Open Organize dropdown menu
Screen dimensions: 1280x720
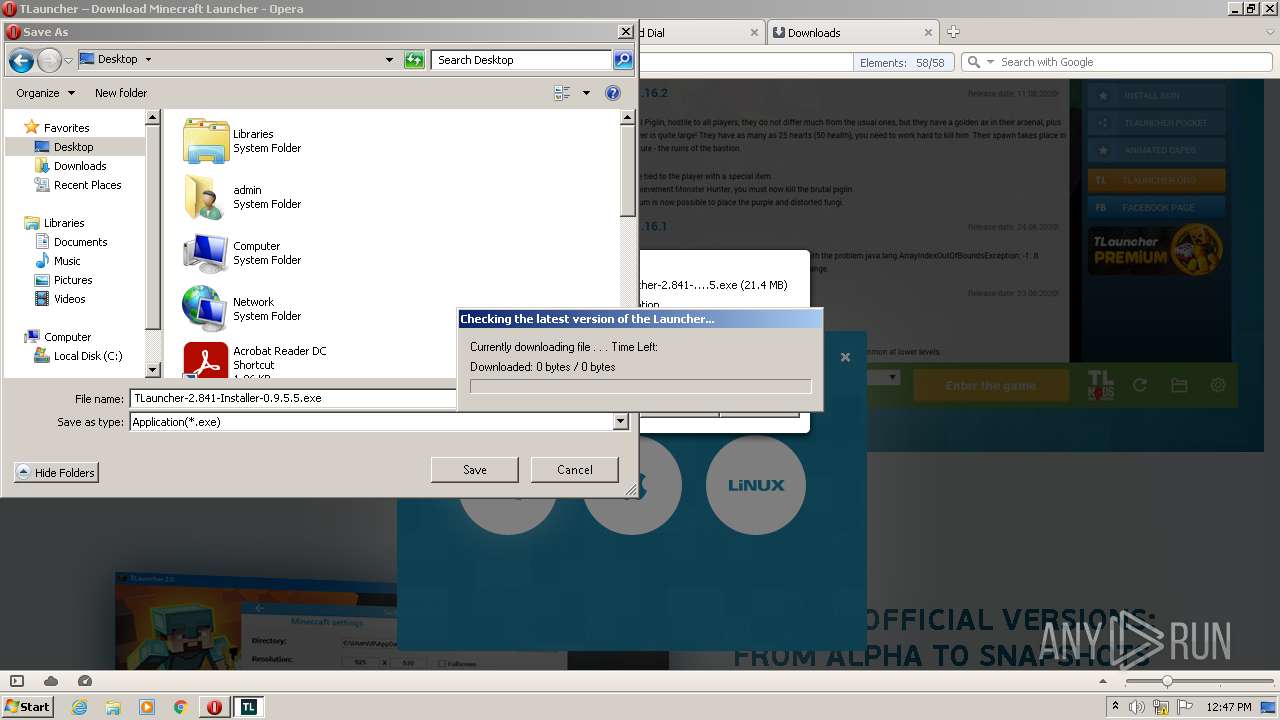(x=45, y=93)
